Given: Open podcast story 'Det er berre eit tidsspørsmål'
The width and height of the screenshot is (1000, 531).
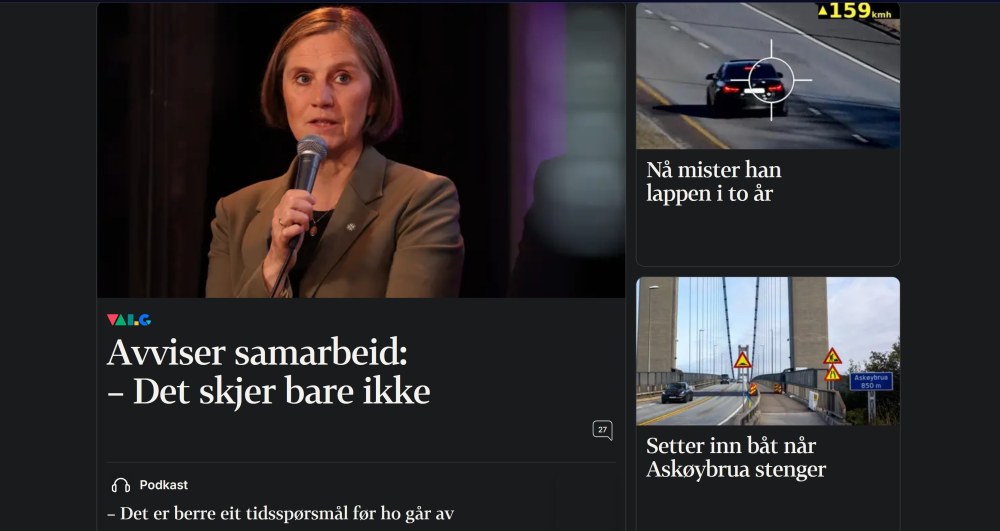Looking at the screenshot, I should 281,514.
